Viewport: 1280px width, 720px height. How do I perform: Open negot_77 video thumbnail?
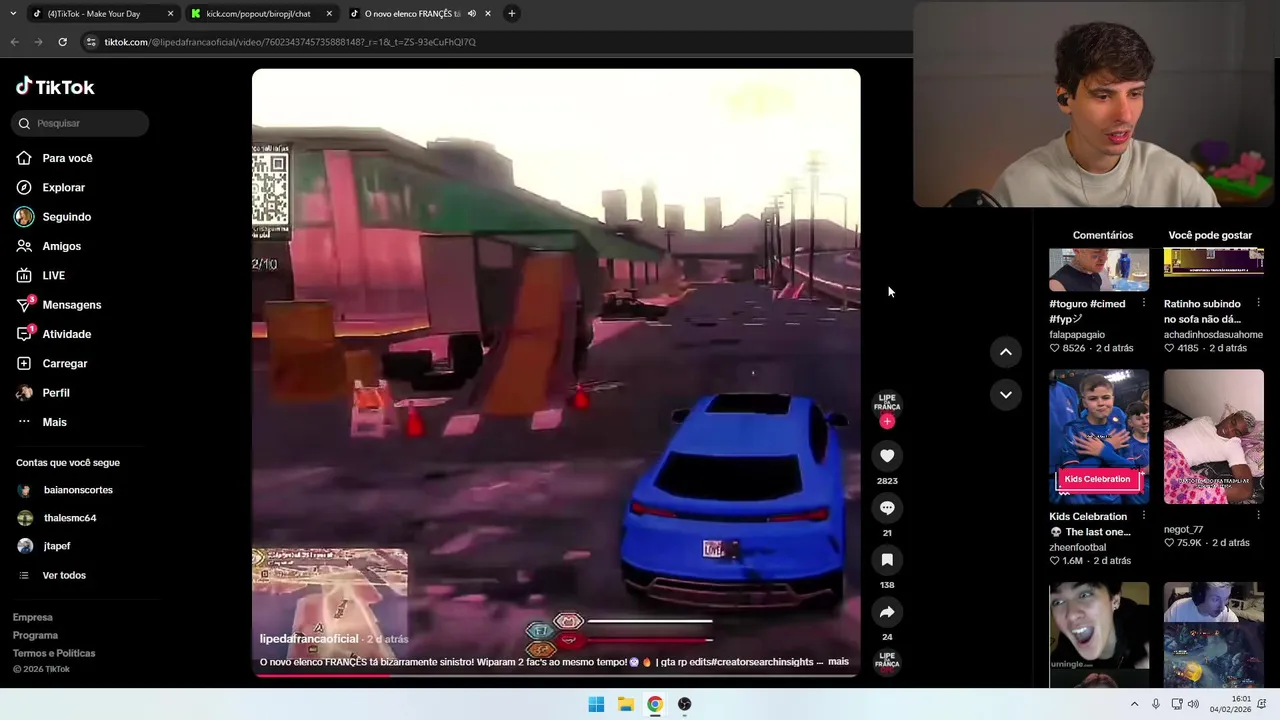point(1214,437)
